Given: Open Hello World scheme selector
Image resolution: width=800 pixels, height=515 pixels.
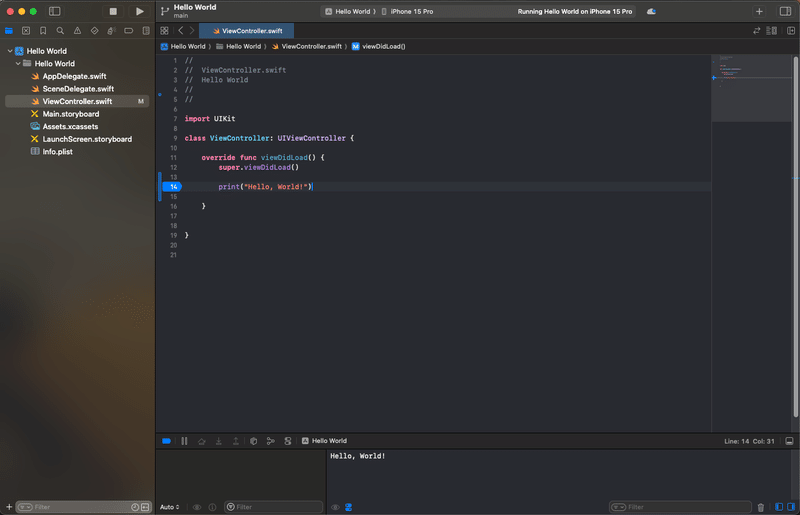Looking at the screenshot, I should [x=350, y=11].
